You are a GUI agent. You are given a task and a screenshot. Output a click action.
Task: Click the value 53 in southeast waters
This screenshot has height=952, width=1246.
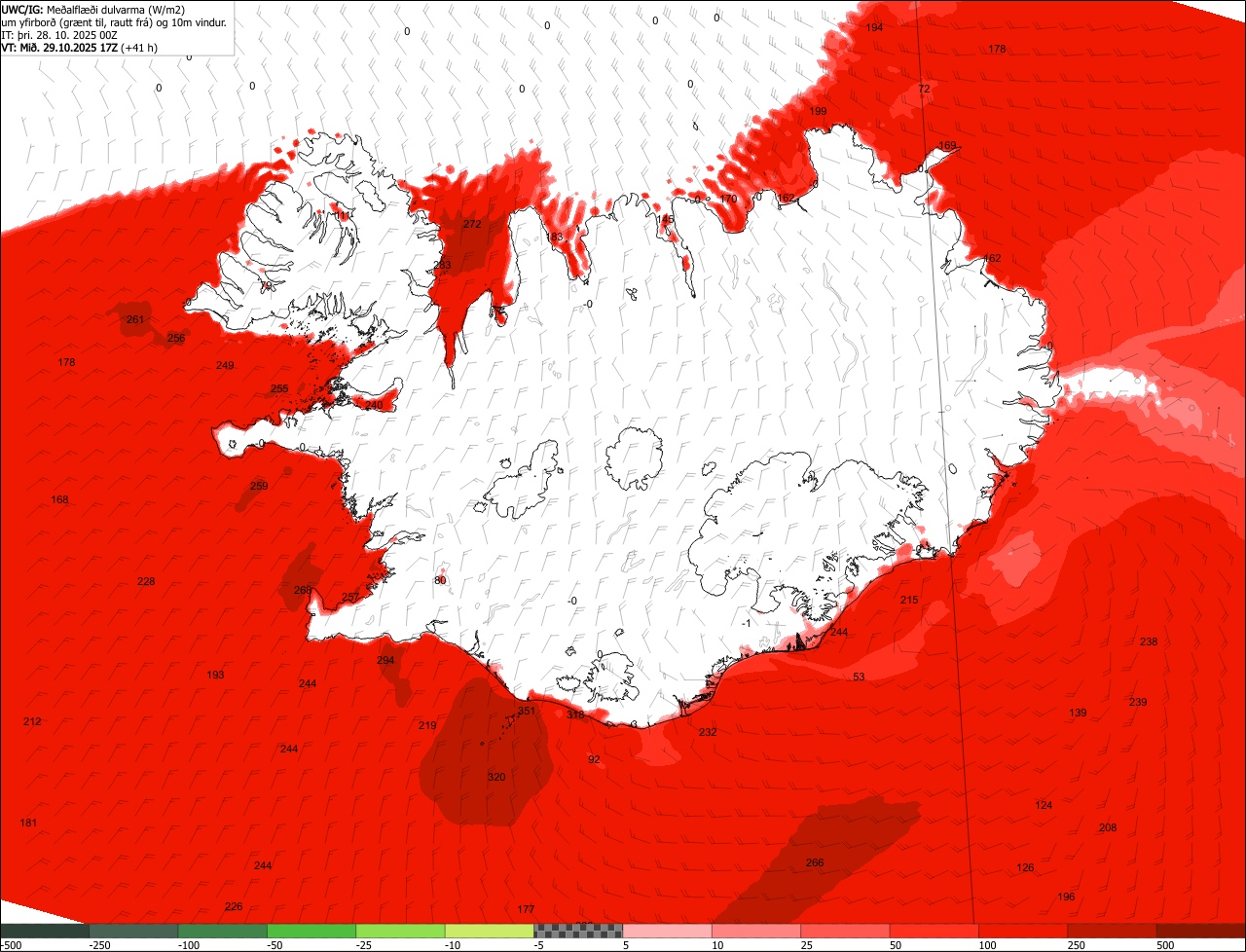[859, 677]
